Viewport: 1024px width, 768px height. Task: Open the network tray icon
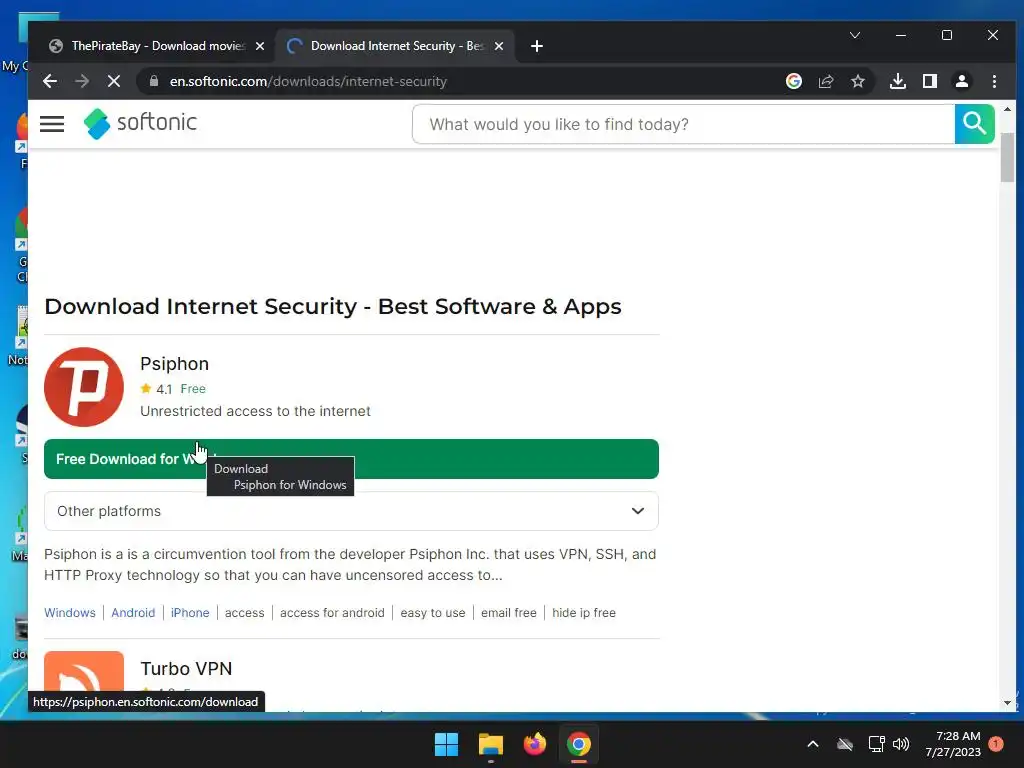pyautogui.click(x=876, y=744)
